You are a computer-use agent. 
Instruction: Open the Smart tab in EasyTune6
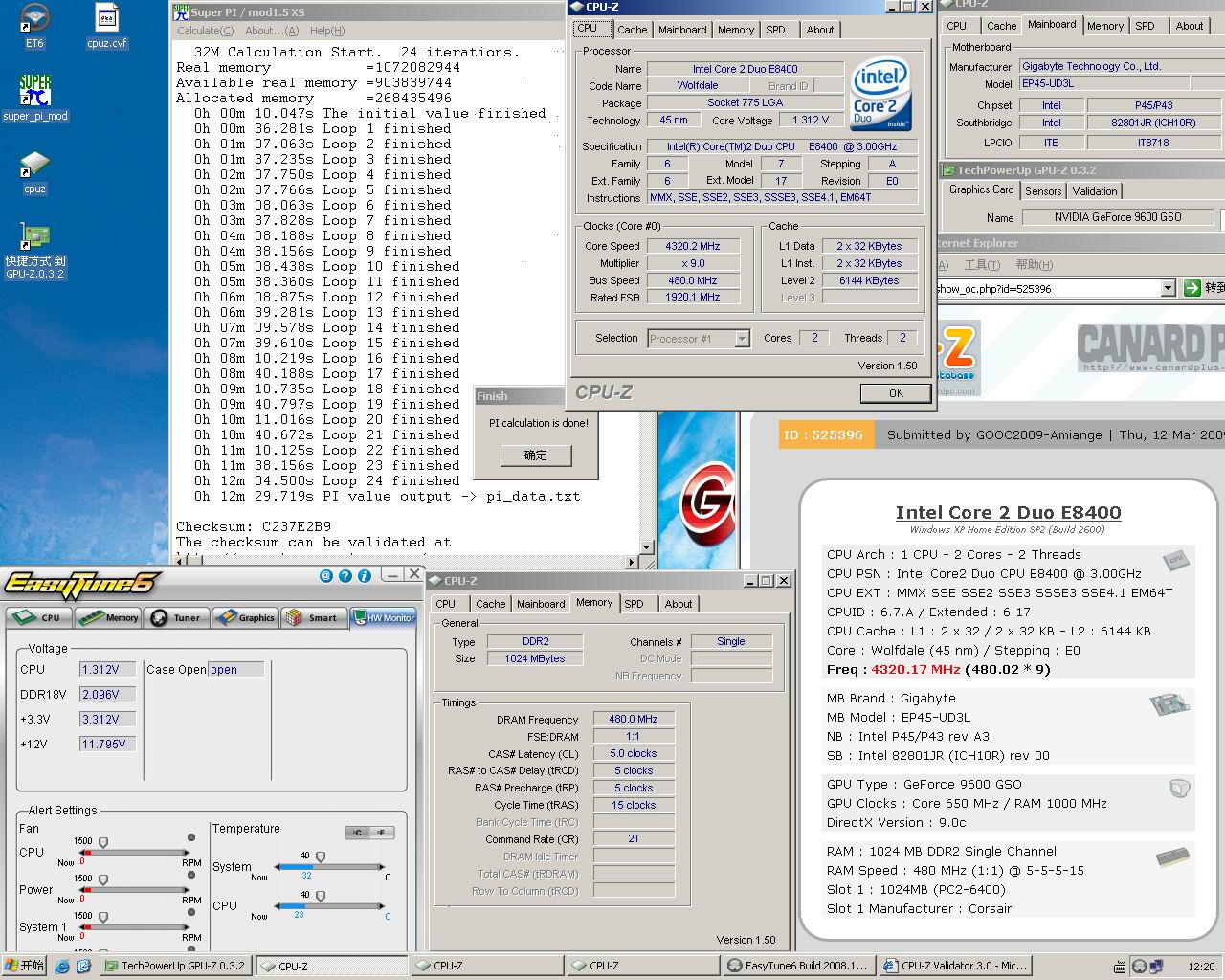pyautogui.click(x=314, y=617)
